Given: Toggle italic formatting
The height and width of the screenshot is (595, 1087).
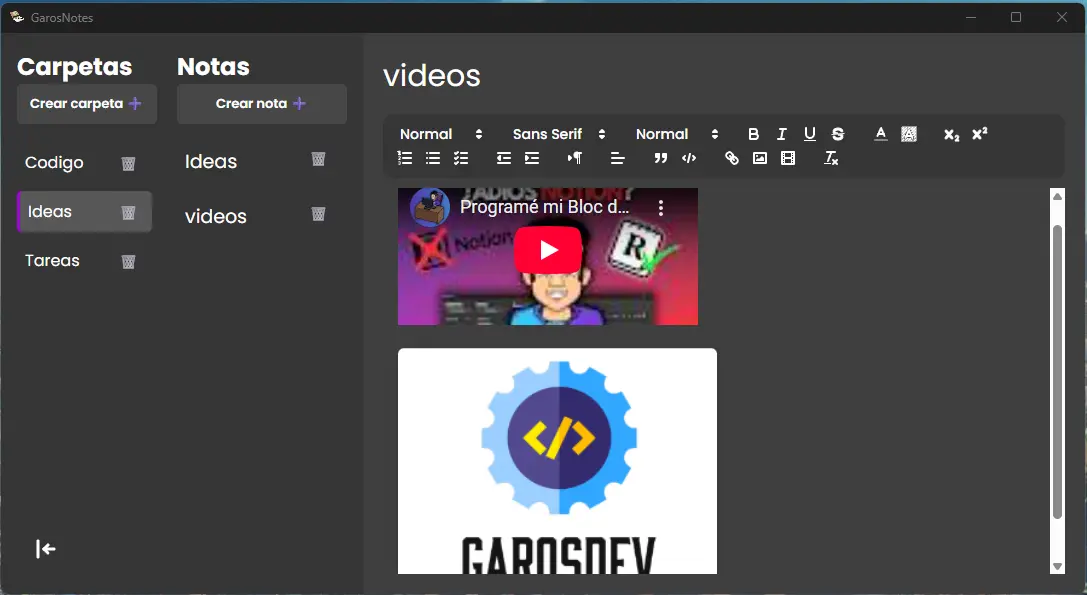Looking at the screenshot, I should tap(781, 134).
